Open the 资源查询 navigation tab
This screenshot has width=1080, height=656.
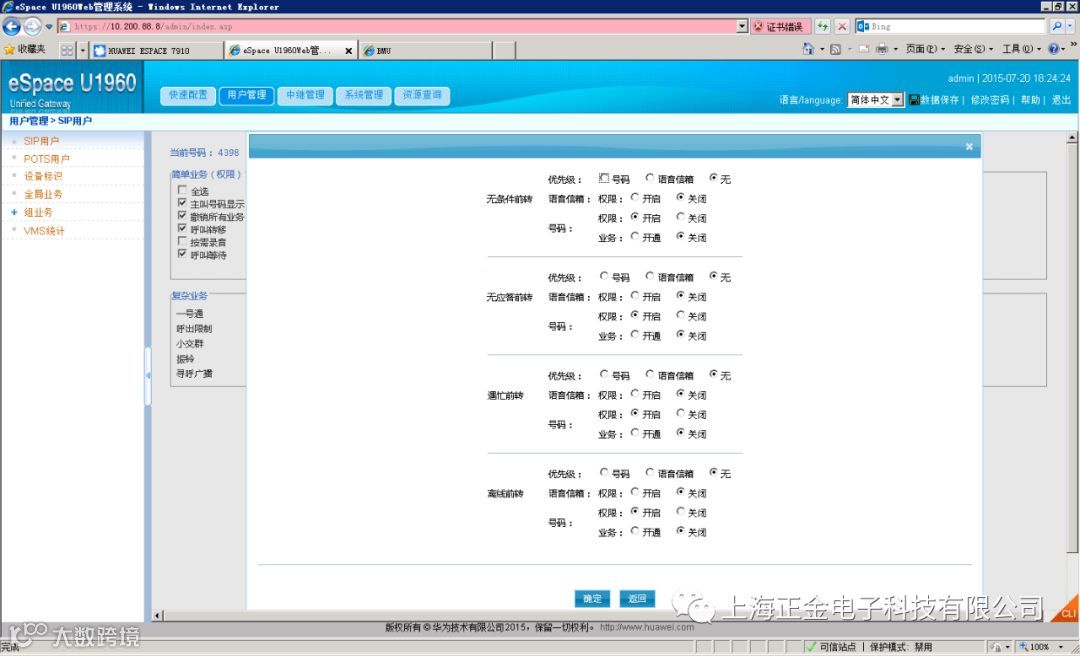(x=422, y=96)
